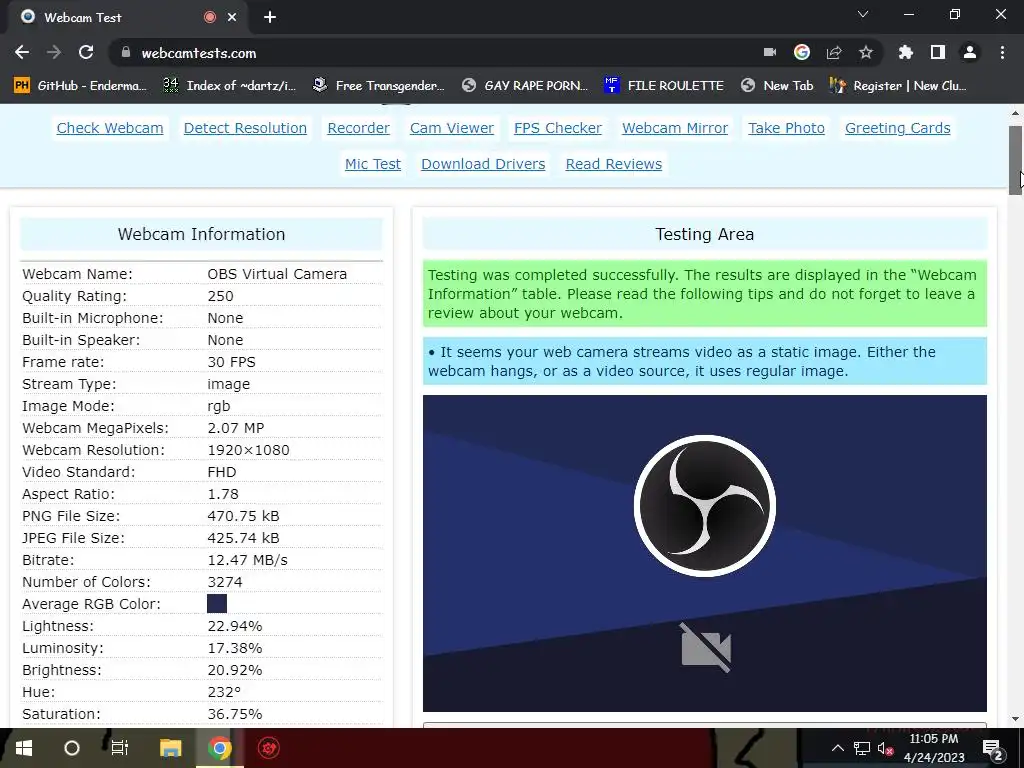Viewport: 1024px width, 768px height.
Task: Open Task View in the taskbar
Action: [120, 748]
